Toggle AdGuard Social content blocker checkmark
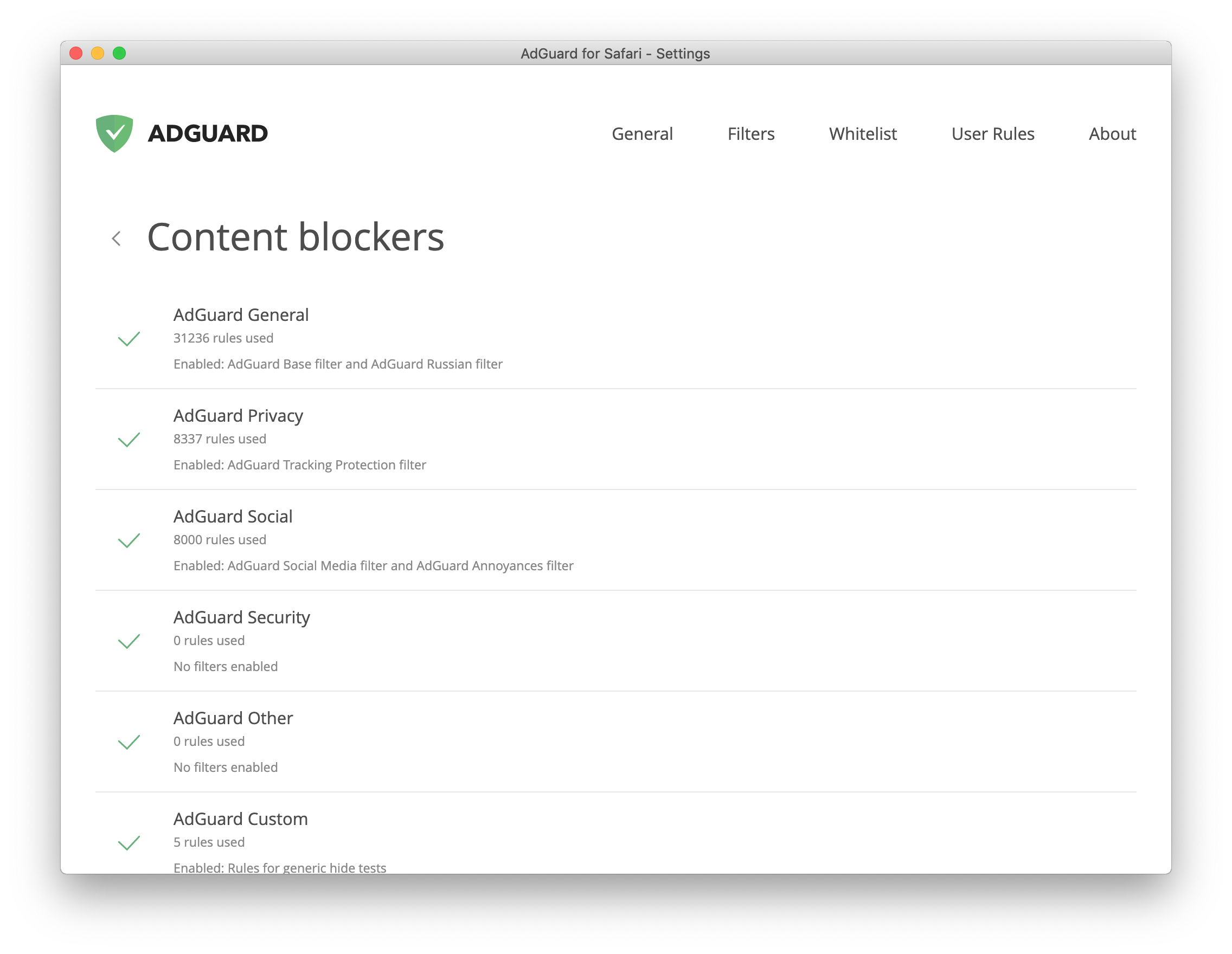1232x954 pixels. (130, 540)
